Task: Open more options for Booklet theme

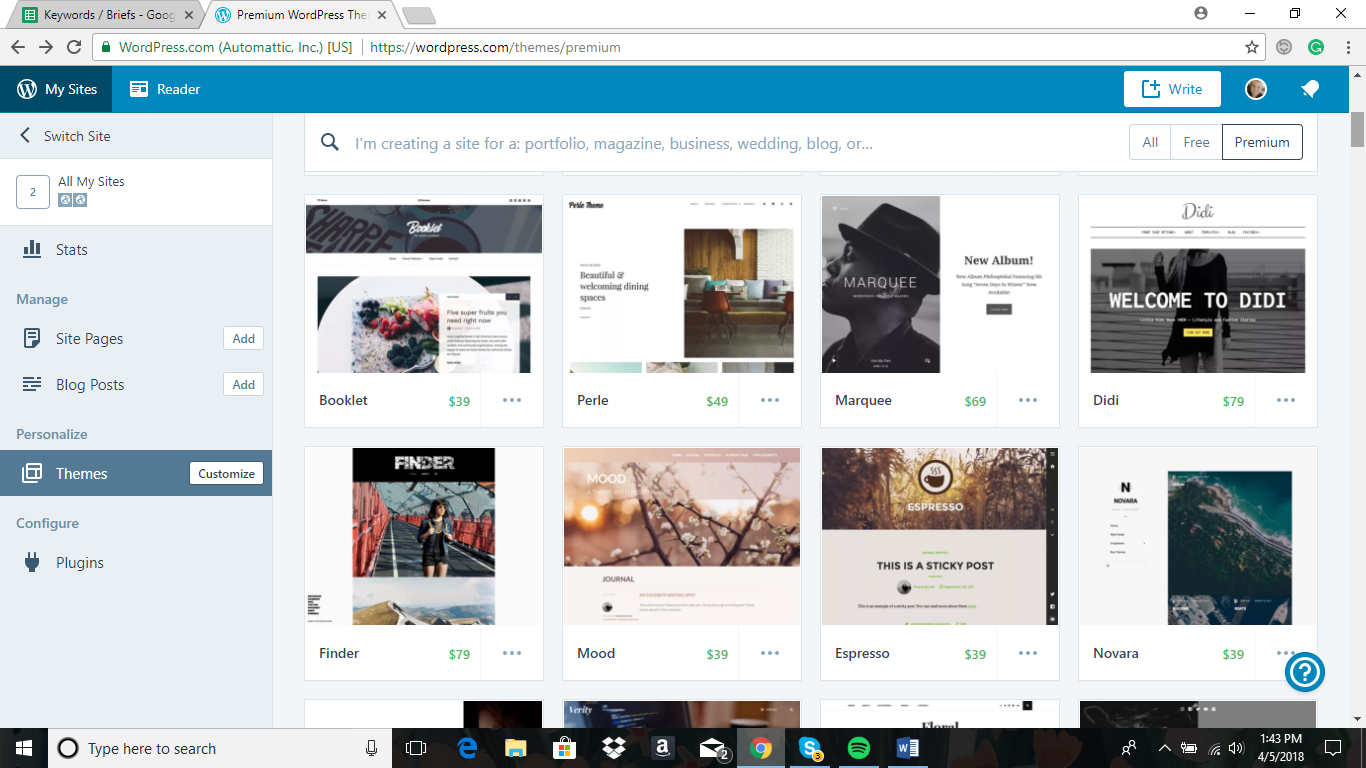Action: (512, 400)
